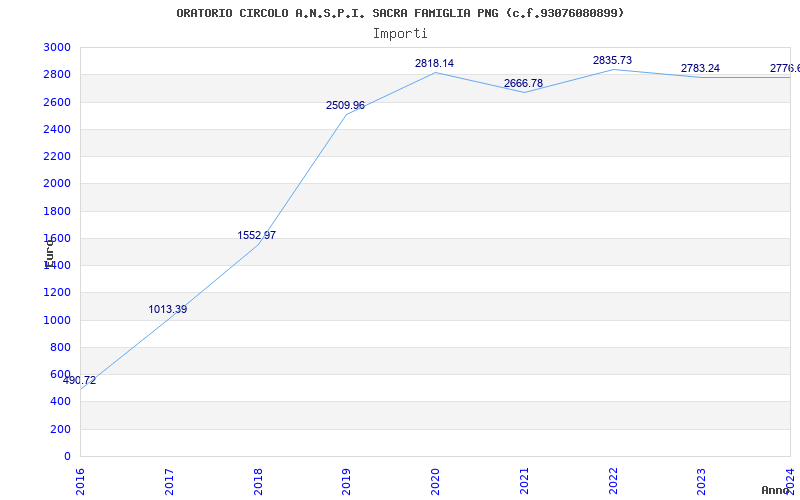Viewport: 800px width, 500px height.
Task: Click x-axis year 2019
Action: (346, 482)
